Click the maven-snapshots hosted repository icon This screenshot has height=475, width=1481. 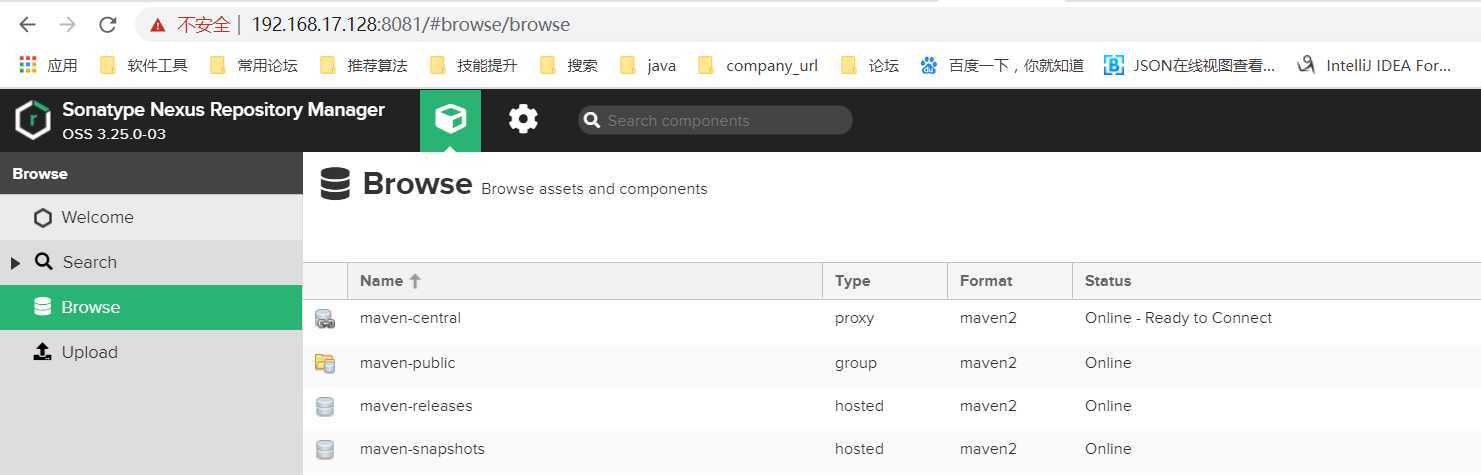324,449
